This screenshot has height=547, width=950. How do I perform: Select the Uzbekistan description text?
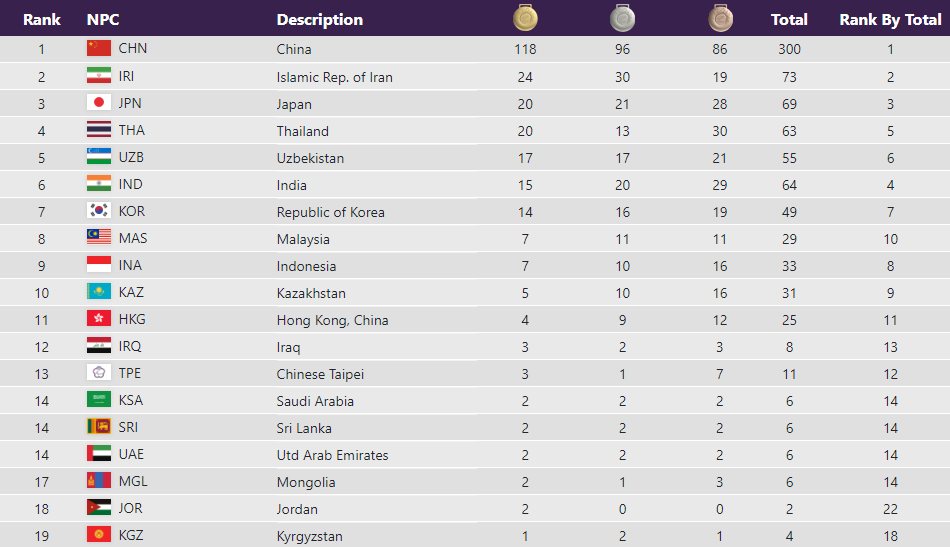point(310,158)
